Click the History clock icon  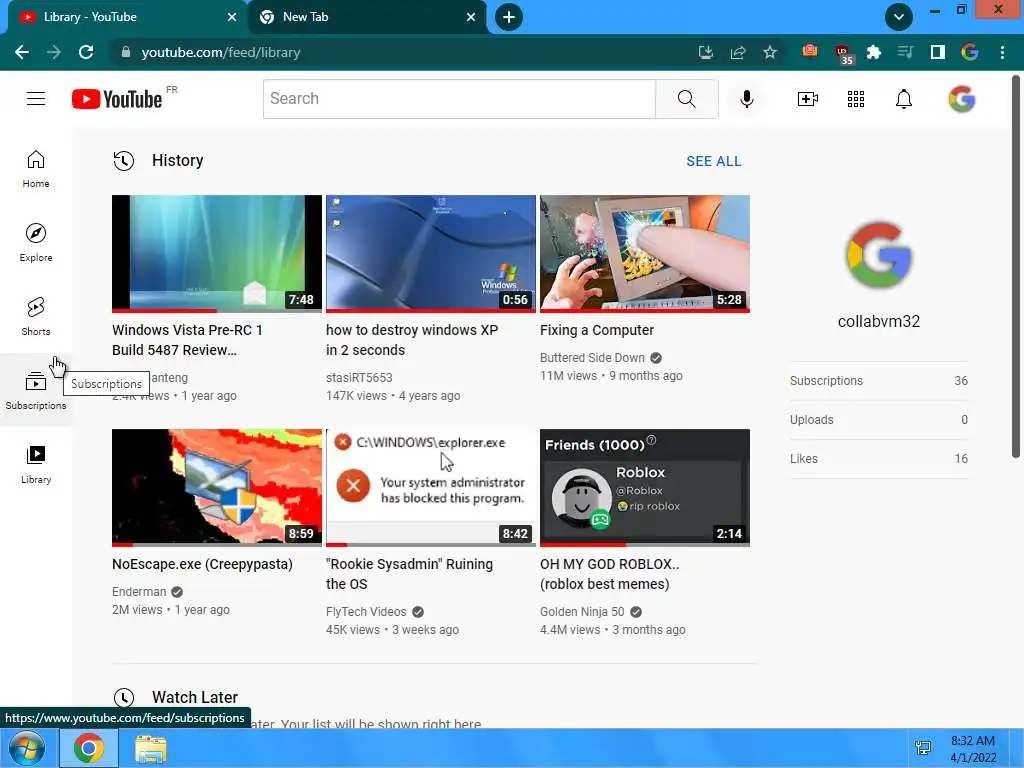click(123, 161)
